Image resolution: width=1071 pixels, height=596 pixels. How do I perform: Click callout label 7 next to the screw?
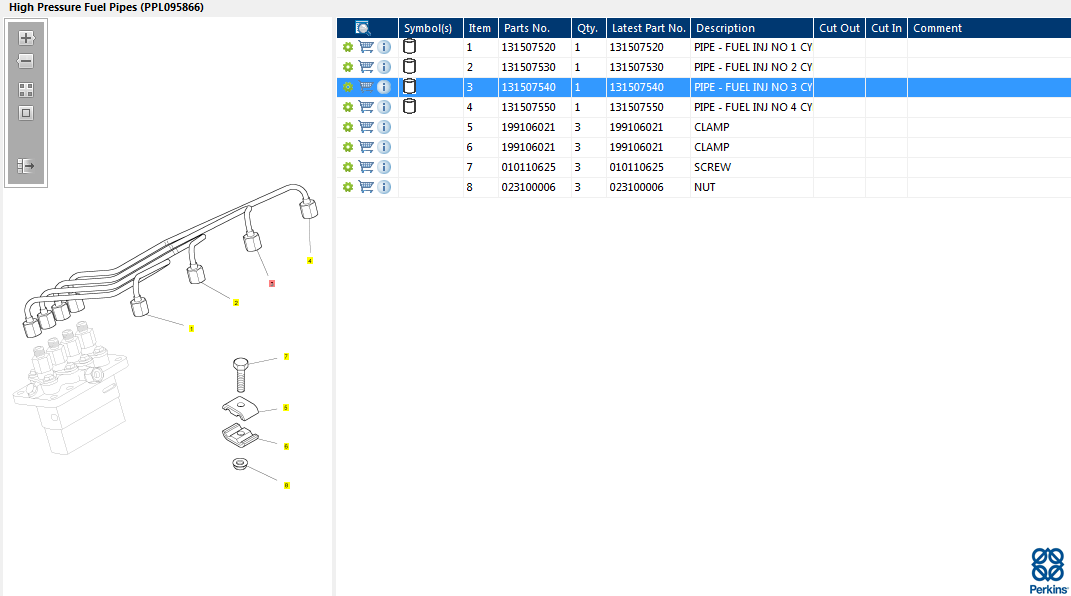[286, 356]
